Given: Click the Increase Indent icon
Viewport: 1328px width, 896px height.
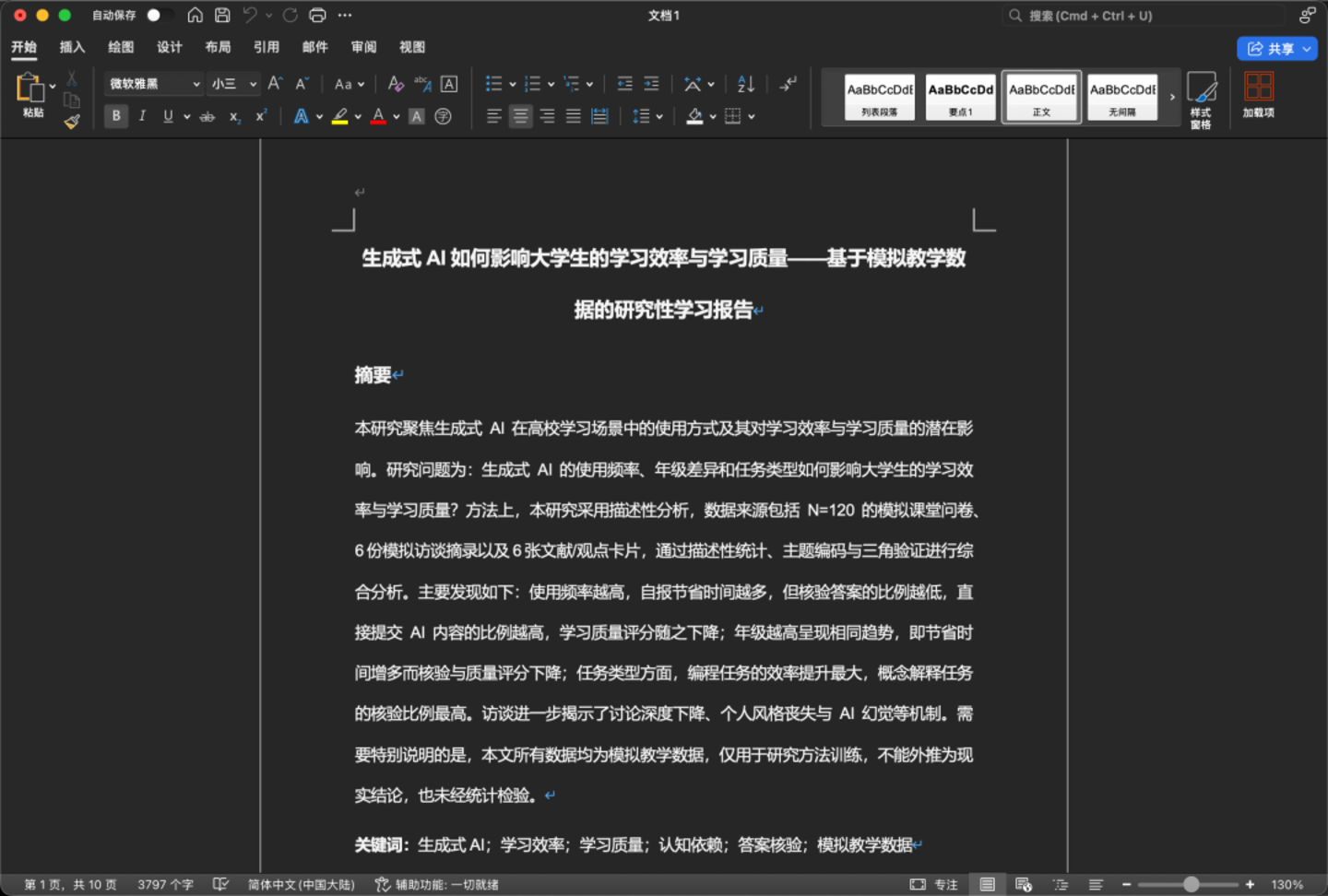Looking at the screenshot, I should (651, 84).
